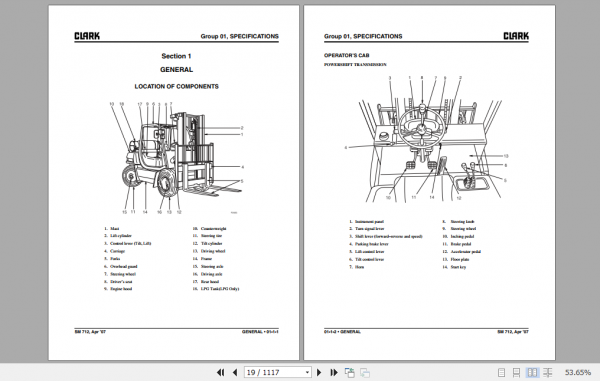Click list item '18. LPG Tank (LPG Only)'
The image size is (600, 381).
tap(216, 289)
